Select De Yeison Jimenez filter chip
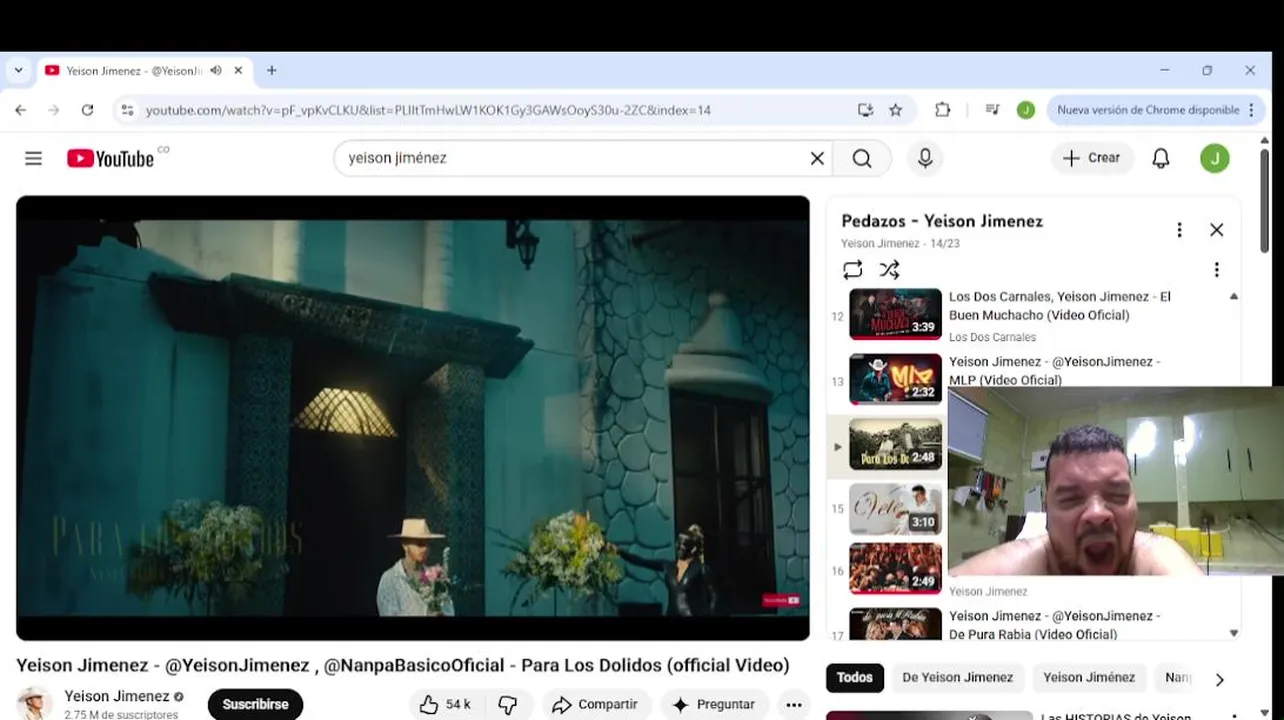The height and width of the screenshot is (720, 1284). tap(957, 677)
